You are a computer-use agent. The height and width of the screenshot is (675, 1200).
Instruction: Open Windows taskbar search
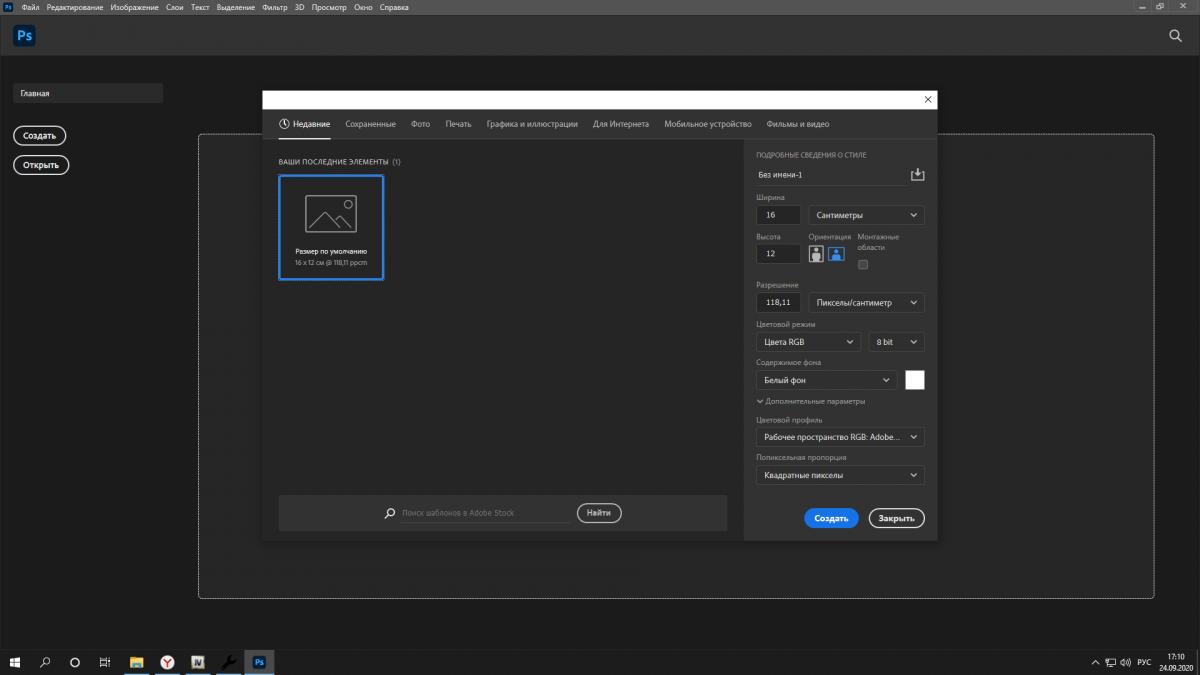pyautogui.click(x=45, y=662)
